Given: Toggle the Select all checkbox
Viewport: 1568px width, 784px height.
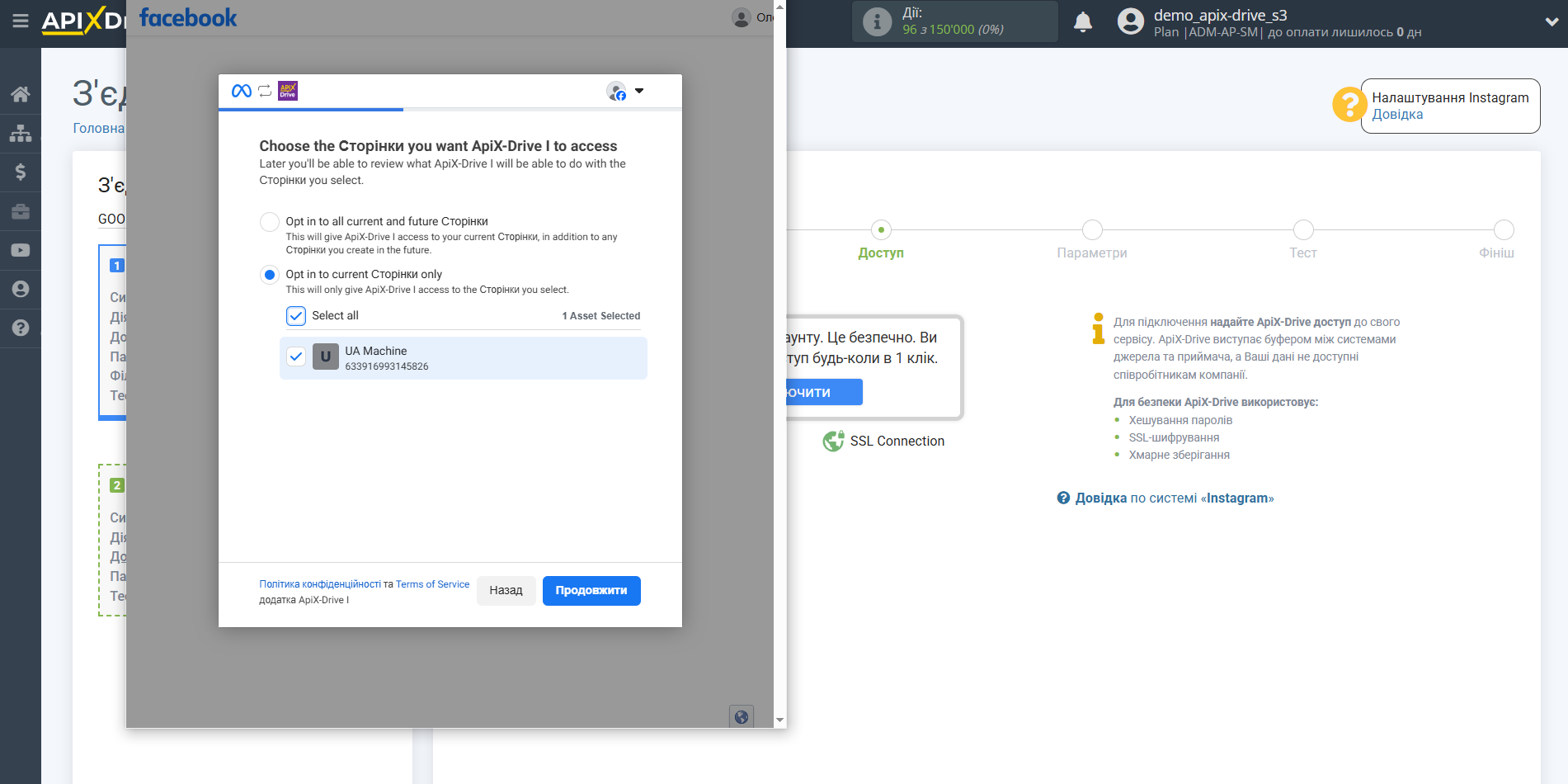Looking at the screenshot, I should point(296,316).
